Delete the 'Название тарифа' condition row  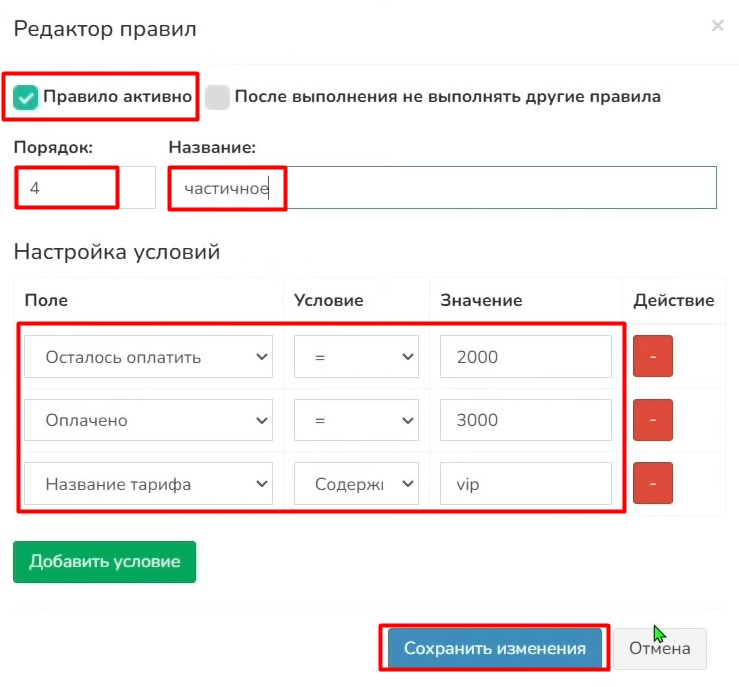click(x=652, y=484)
